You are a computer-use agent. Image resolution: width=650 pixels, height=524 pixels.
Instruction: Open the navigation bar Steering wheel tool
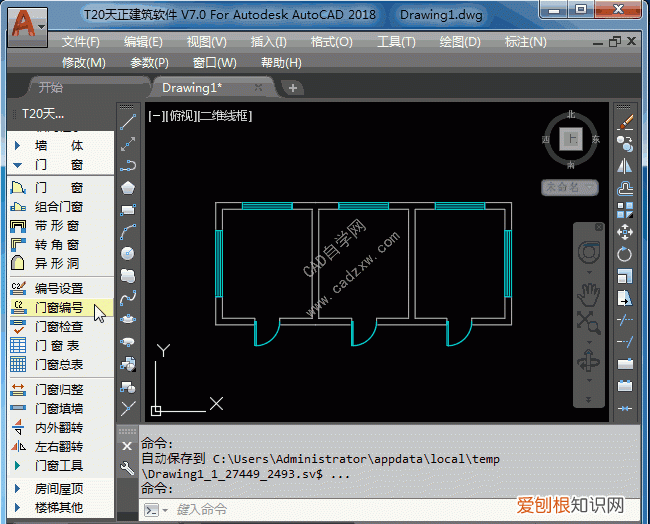pos(589,252)
